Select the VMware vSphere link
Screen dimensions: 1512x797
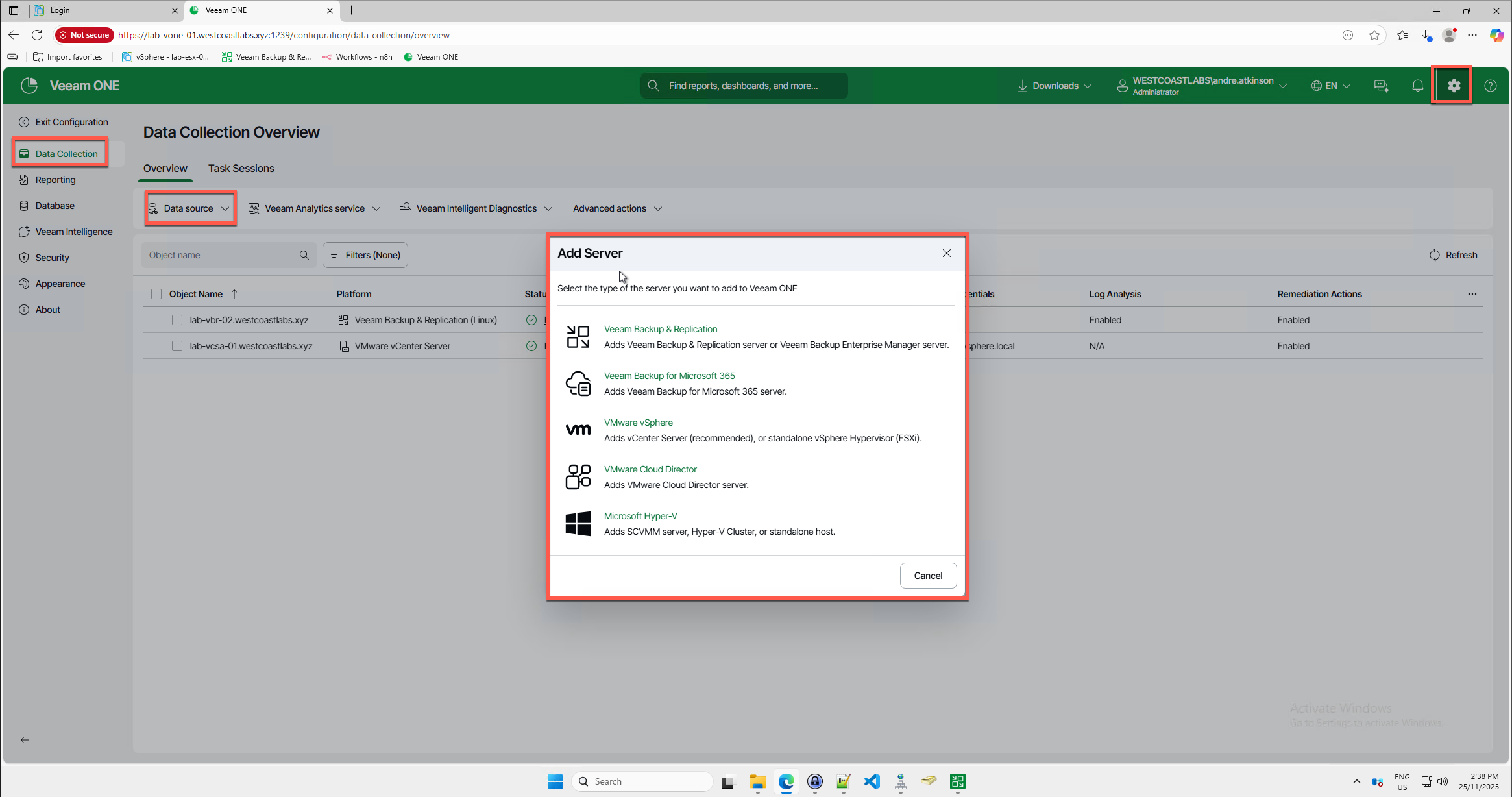(x=638, y=423)
